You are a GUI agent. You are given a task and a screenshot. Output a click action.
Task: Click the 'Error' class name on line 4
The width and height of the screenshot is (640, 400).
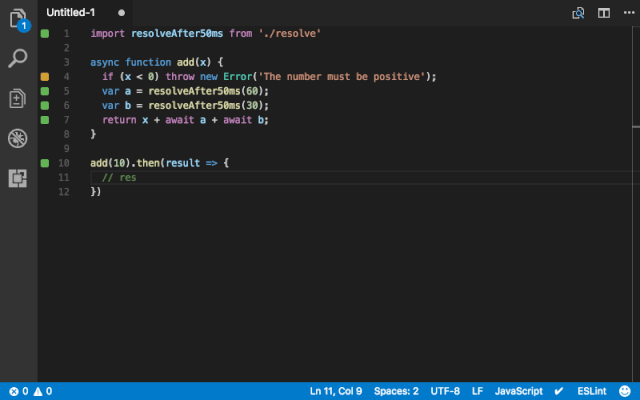[238, 77]
